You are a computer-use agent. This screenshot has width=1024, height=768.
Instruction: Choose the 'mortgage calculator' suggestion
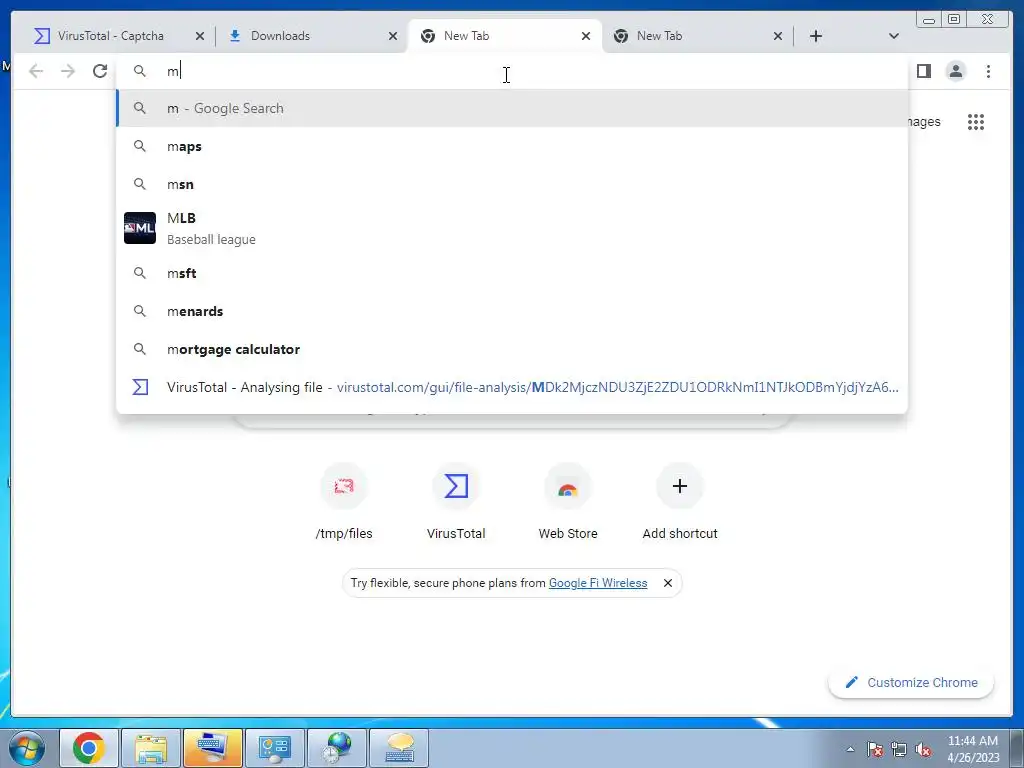click(512, 349)
